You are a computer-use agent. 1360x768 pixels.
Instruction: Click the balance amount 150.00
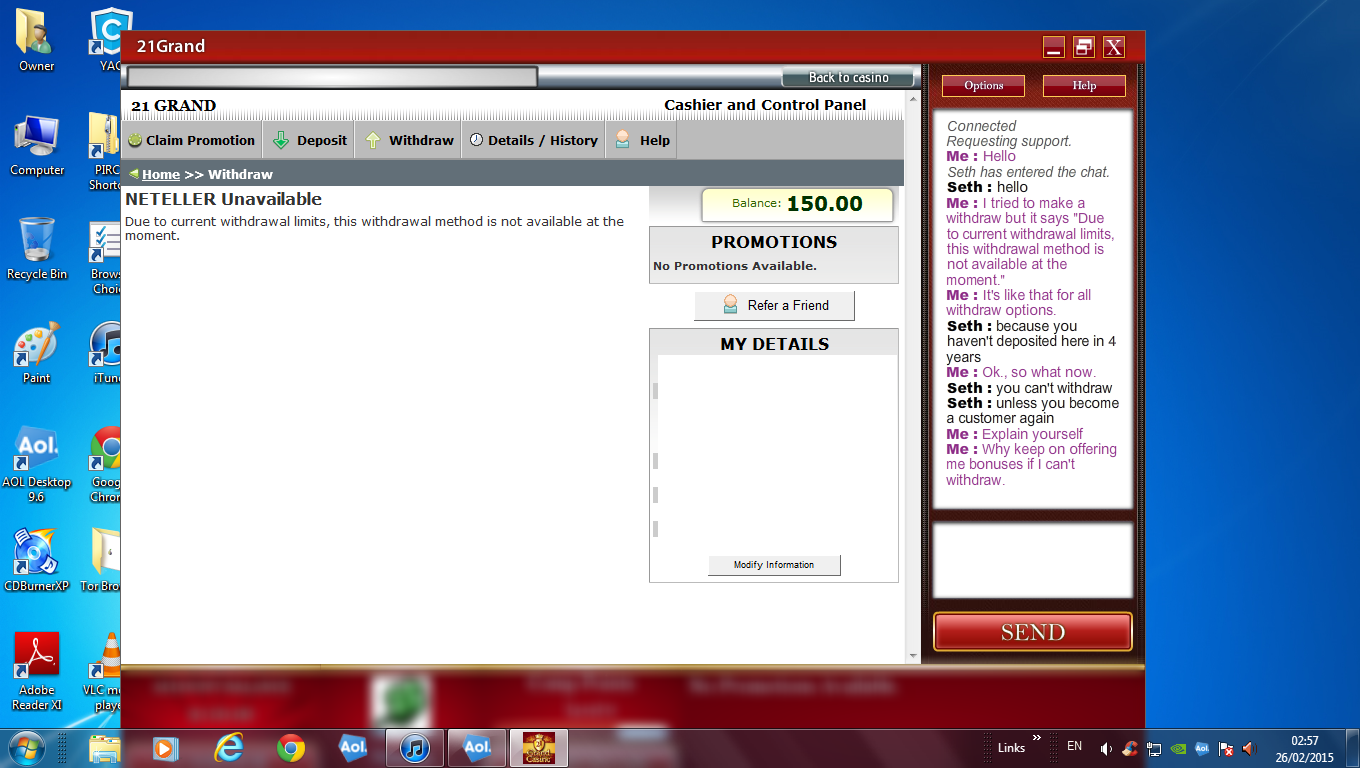click(824, 204)
